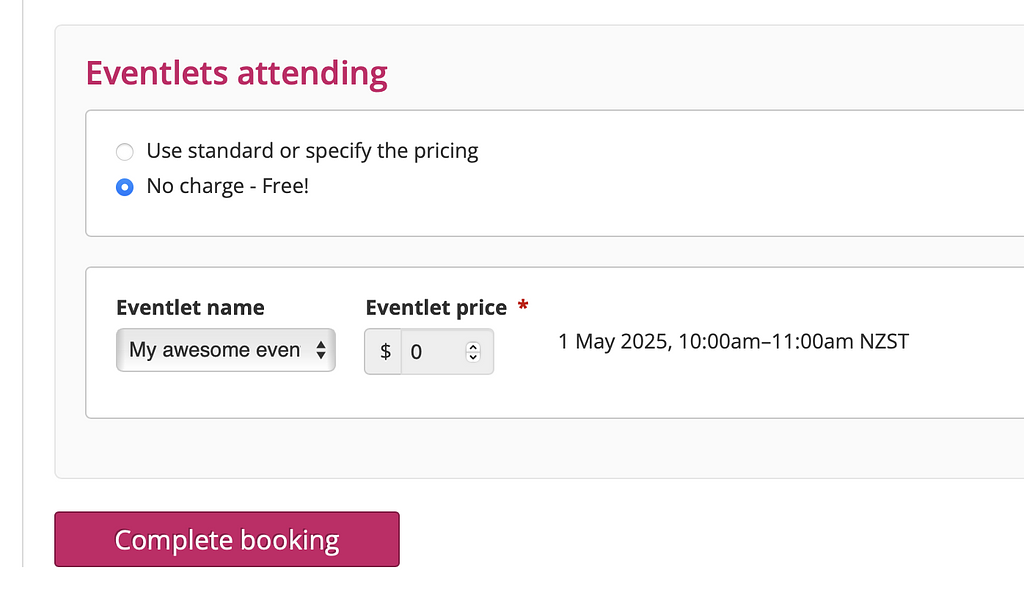Click "My awesome even" selected option text
The height and width of the screenshot is (590, 1024).
click(214, 350)
